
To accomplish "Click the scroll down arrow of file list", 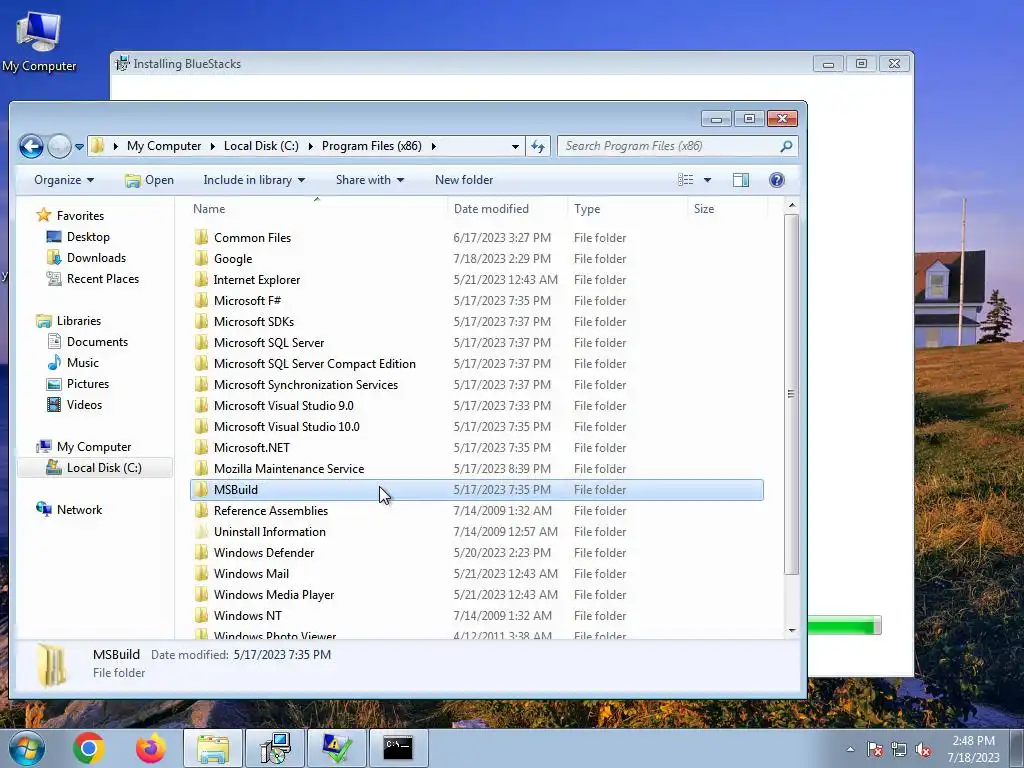I will click(x=792, y=630).
